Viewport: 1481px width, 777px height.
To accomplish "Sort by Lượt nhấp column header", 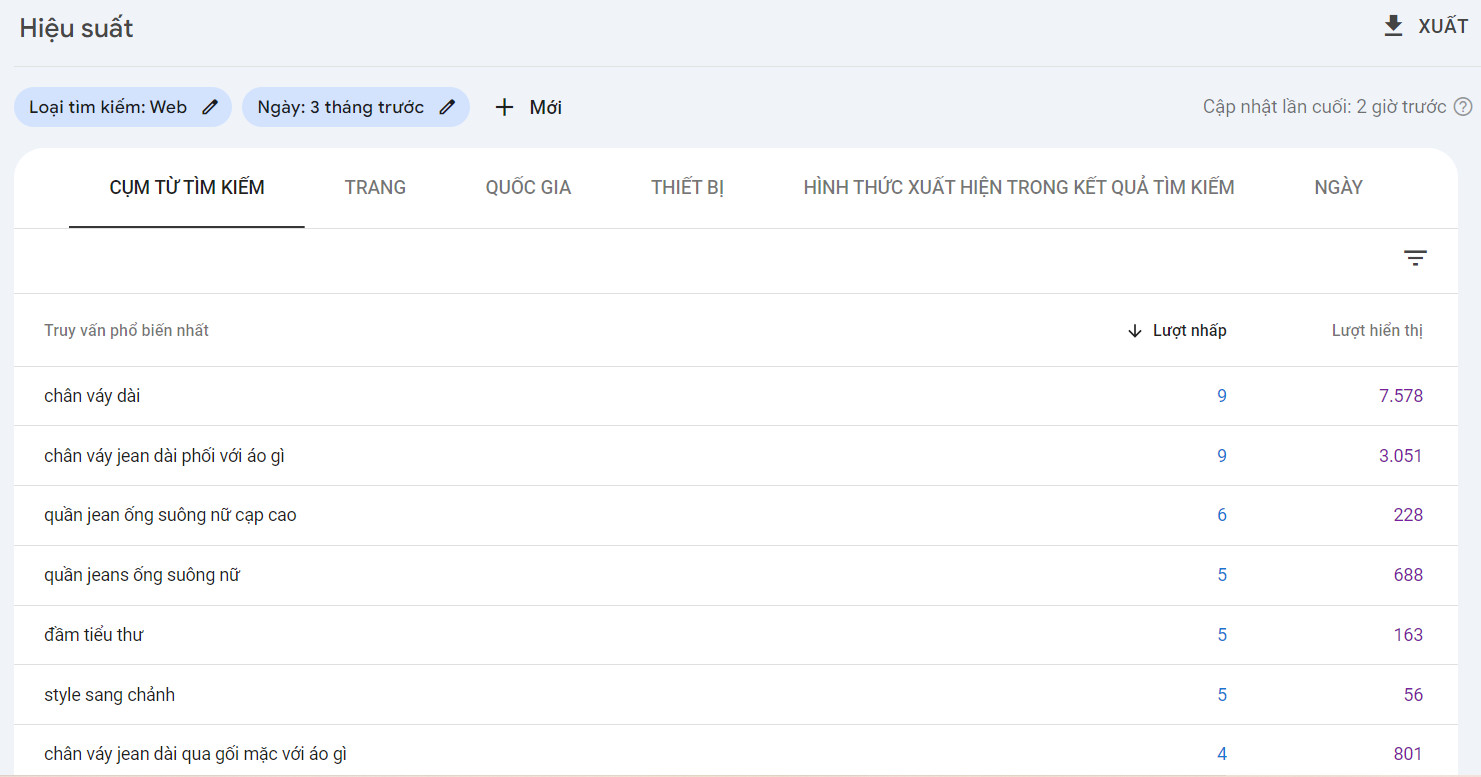I will click(1189, 331).
